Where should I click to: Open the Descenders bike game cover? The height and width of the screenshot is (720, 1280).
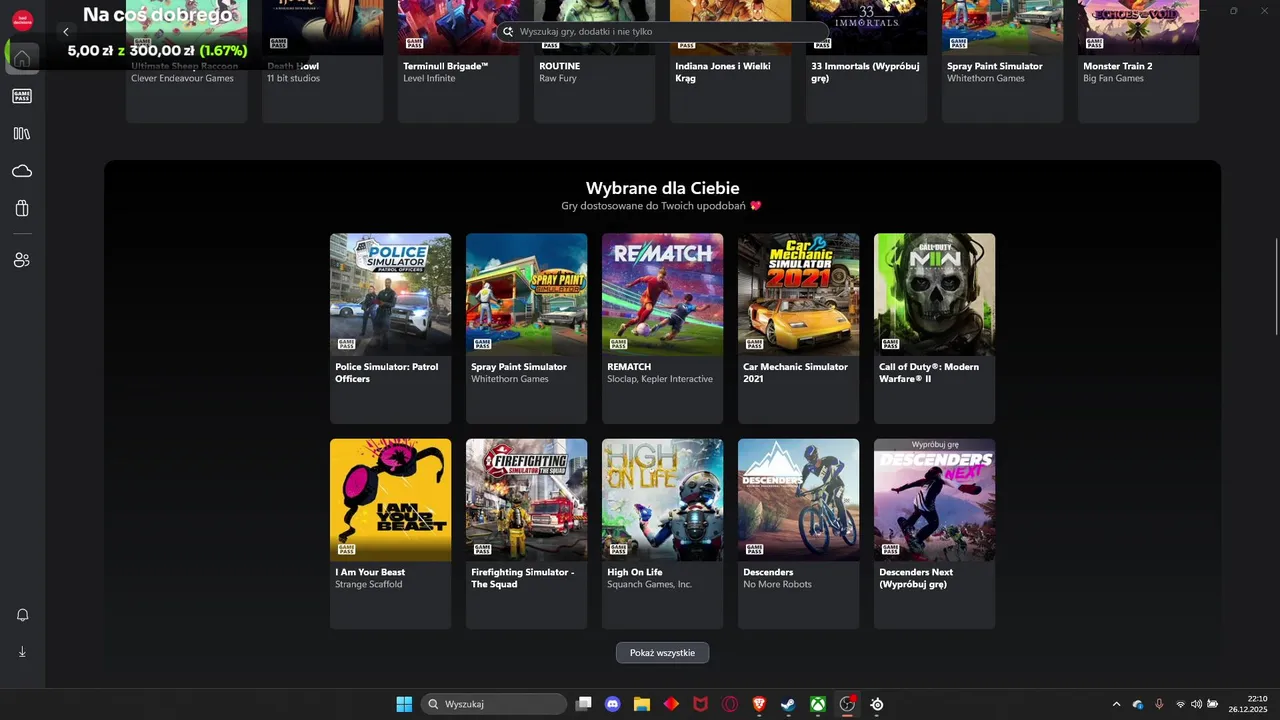(798, 499)
